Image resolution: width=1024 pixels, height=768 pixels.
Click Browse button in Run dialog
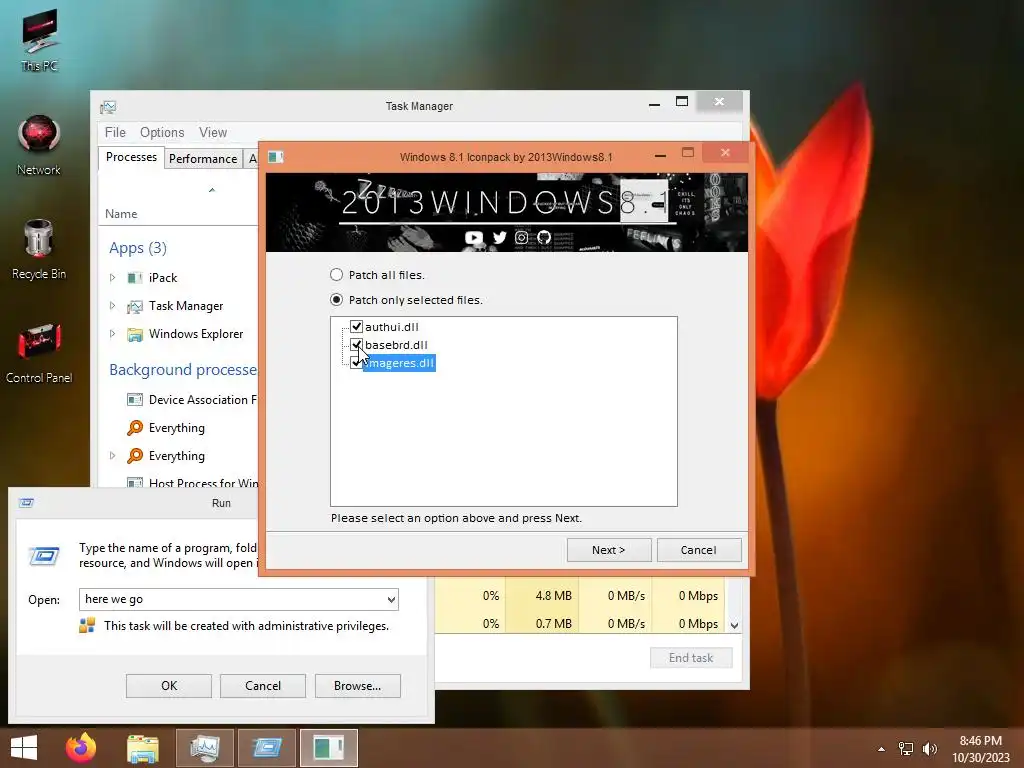pyautogui.click(x=357, y=686)
